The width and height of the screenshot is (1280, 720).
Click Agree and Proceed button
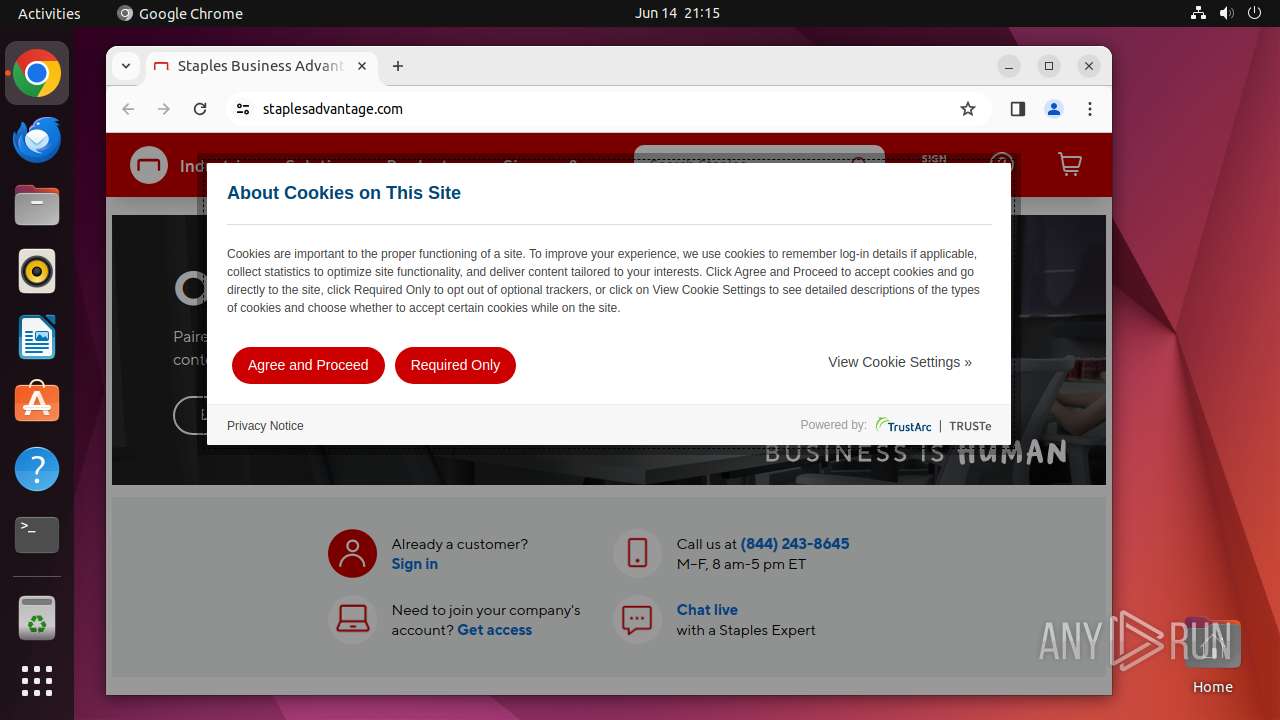pyautogui.click(x=308, y=365)
